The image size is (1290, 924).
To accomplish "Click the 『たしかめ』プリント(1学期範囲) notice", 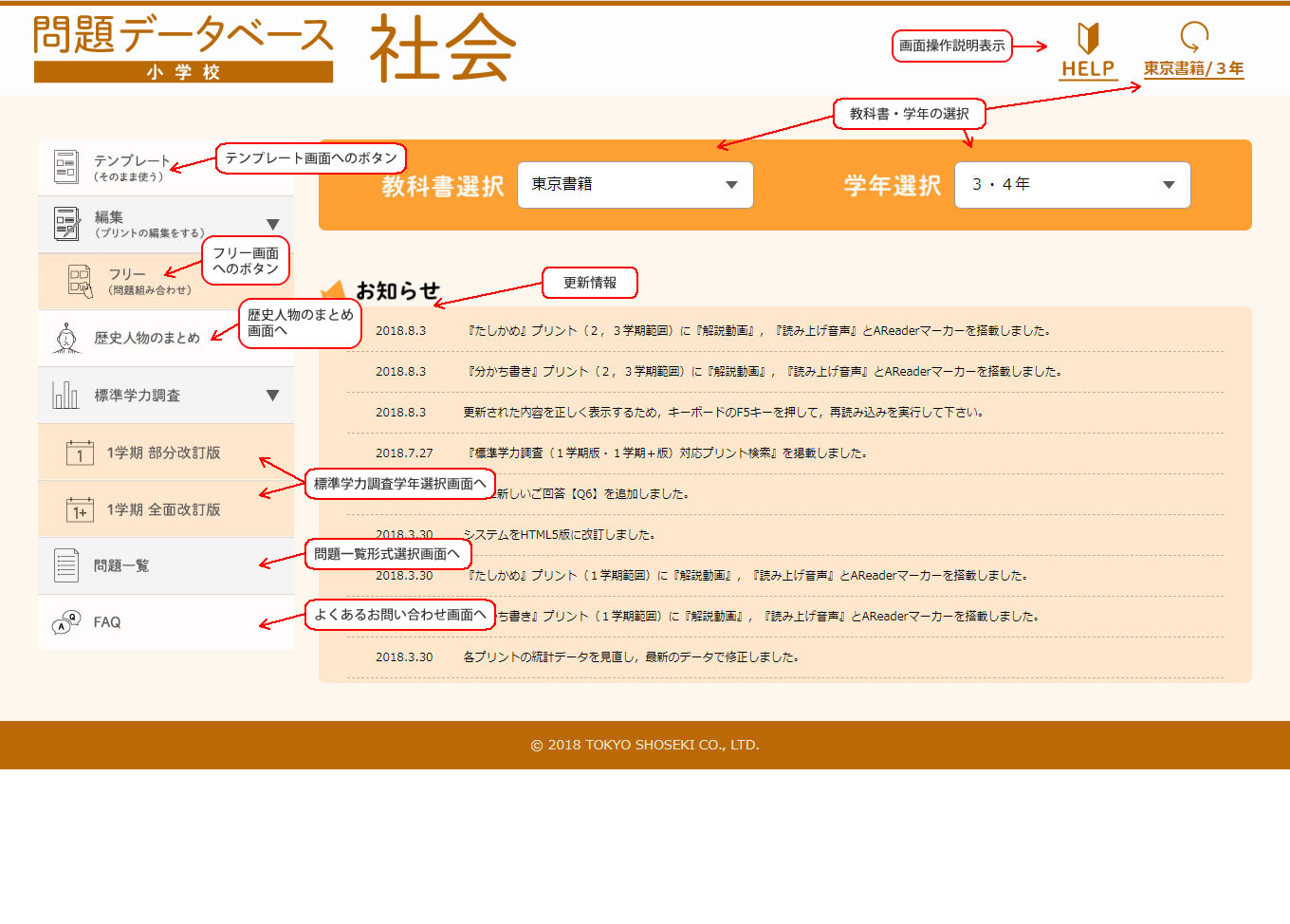I will 747,576.
